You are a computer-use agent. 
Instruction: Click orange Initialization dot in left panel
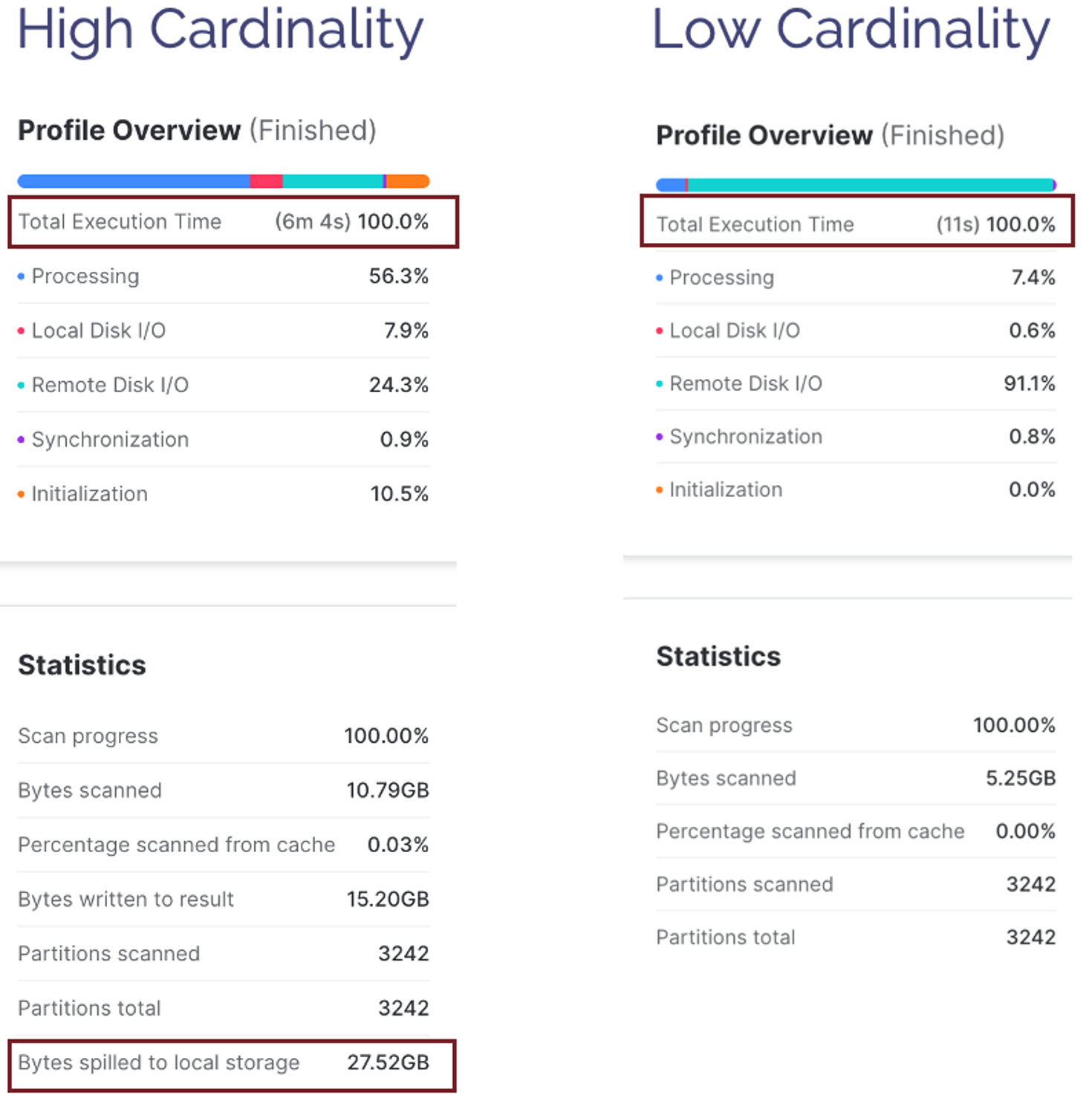(x=21, y=494)
